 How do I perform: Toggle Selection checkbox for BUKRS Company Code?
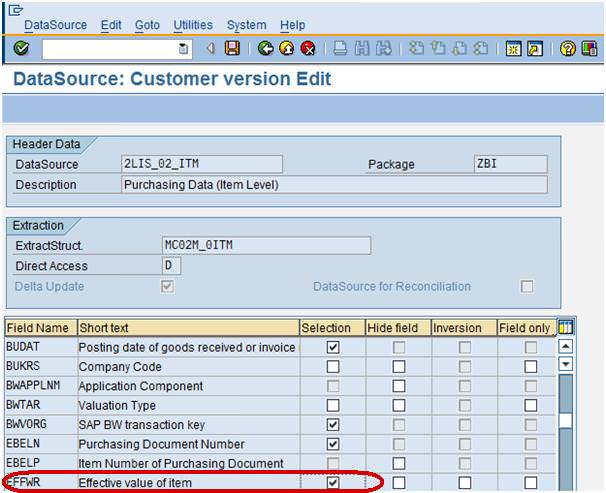(333, 367)
